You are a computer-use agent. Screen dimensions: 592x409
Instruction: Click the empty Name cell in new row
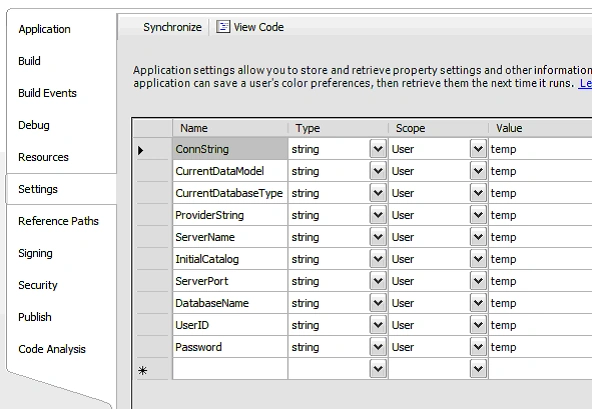point(230,369)
